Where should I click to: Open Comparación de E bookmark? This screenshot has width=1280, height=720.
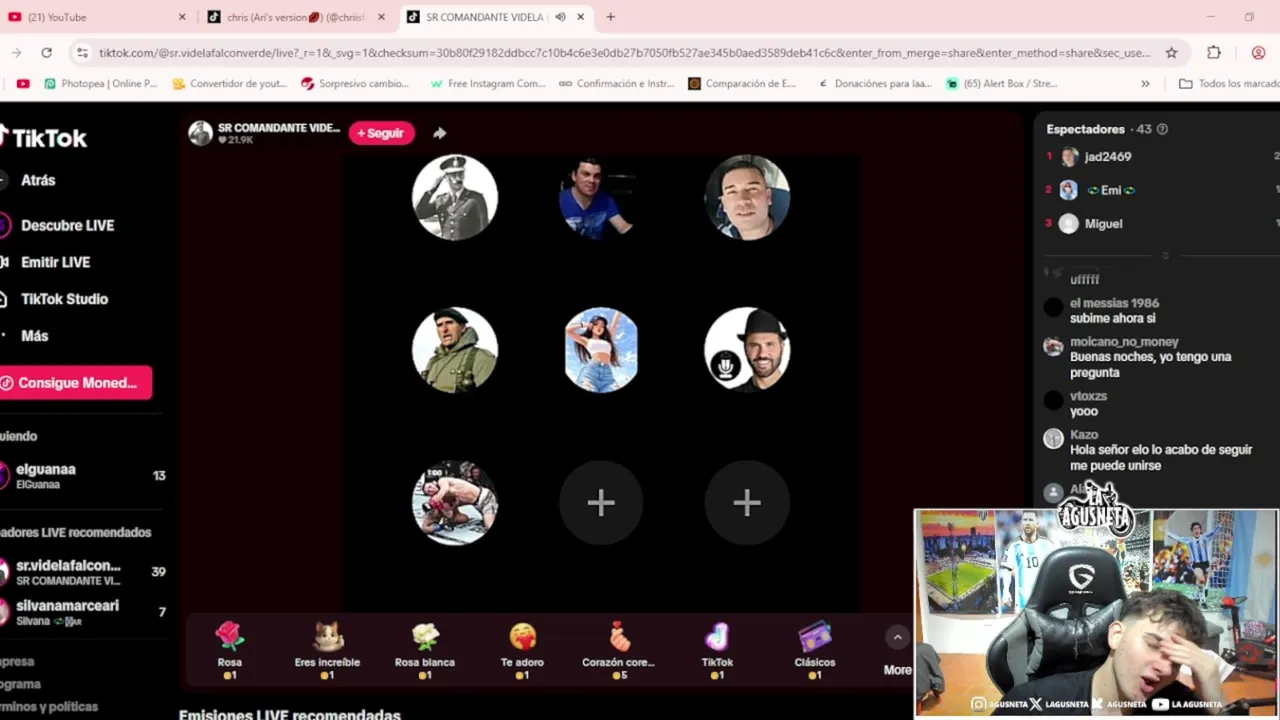pos(742,84)
